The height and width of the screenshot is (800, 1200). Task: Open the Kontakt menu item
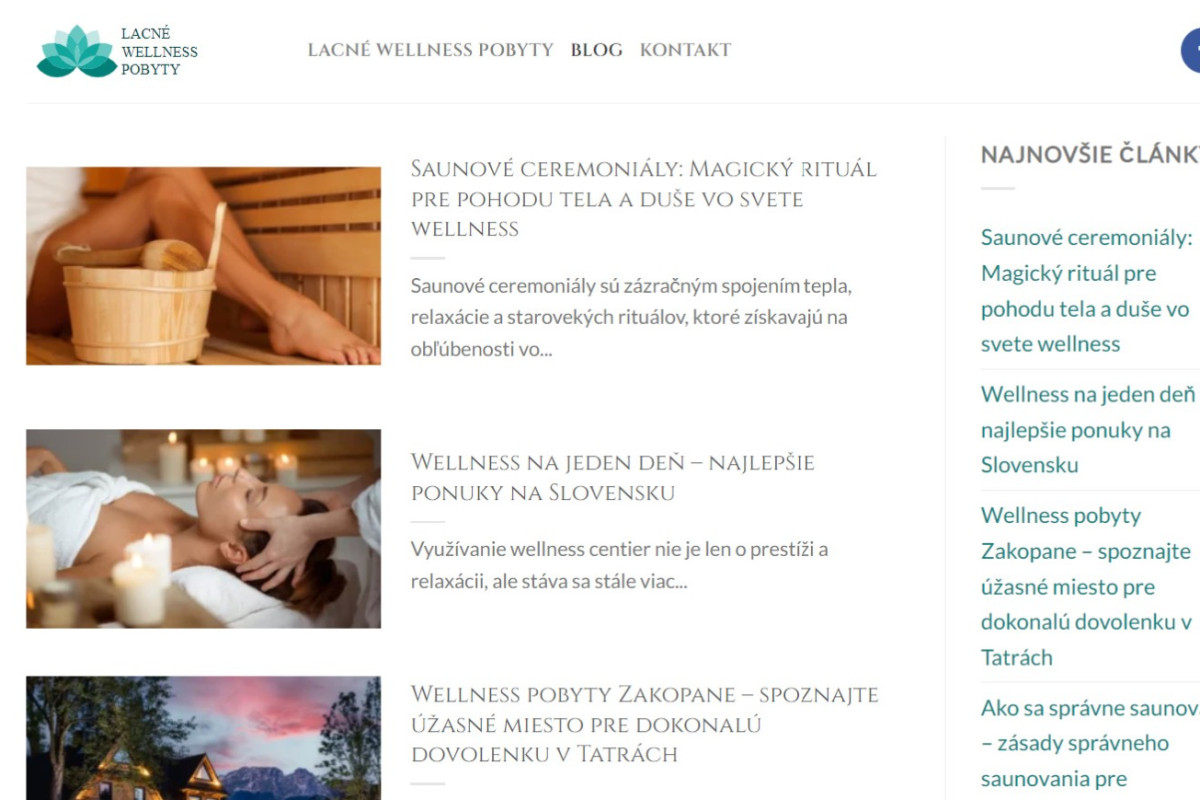click(x=685, y=50)
